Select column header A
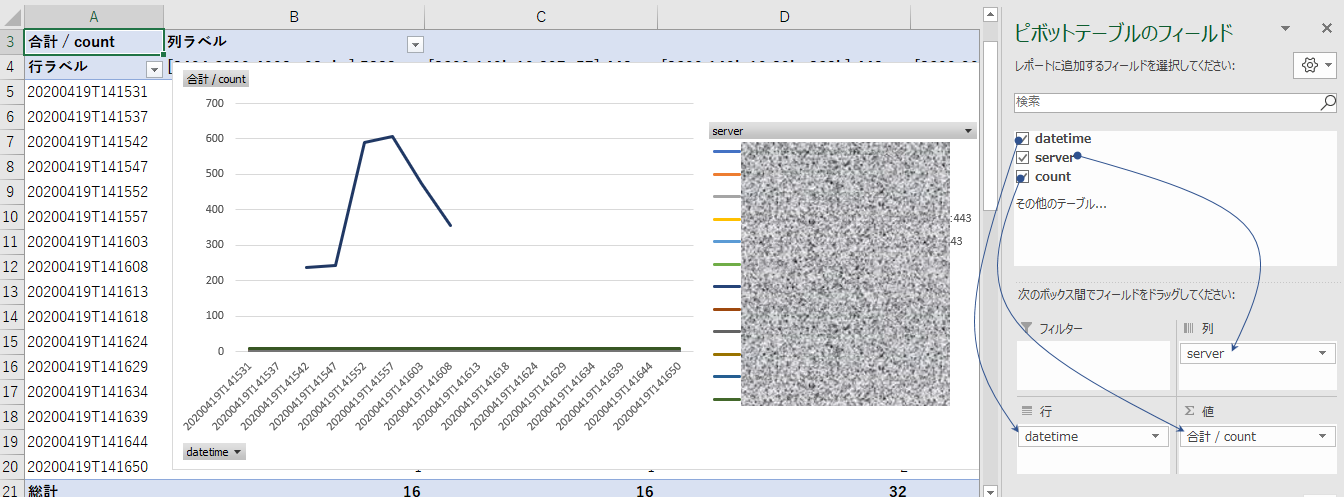 point(94,16)
